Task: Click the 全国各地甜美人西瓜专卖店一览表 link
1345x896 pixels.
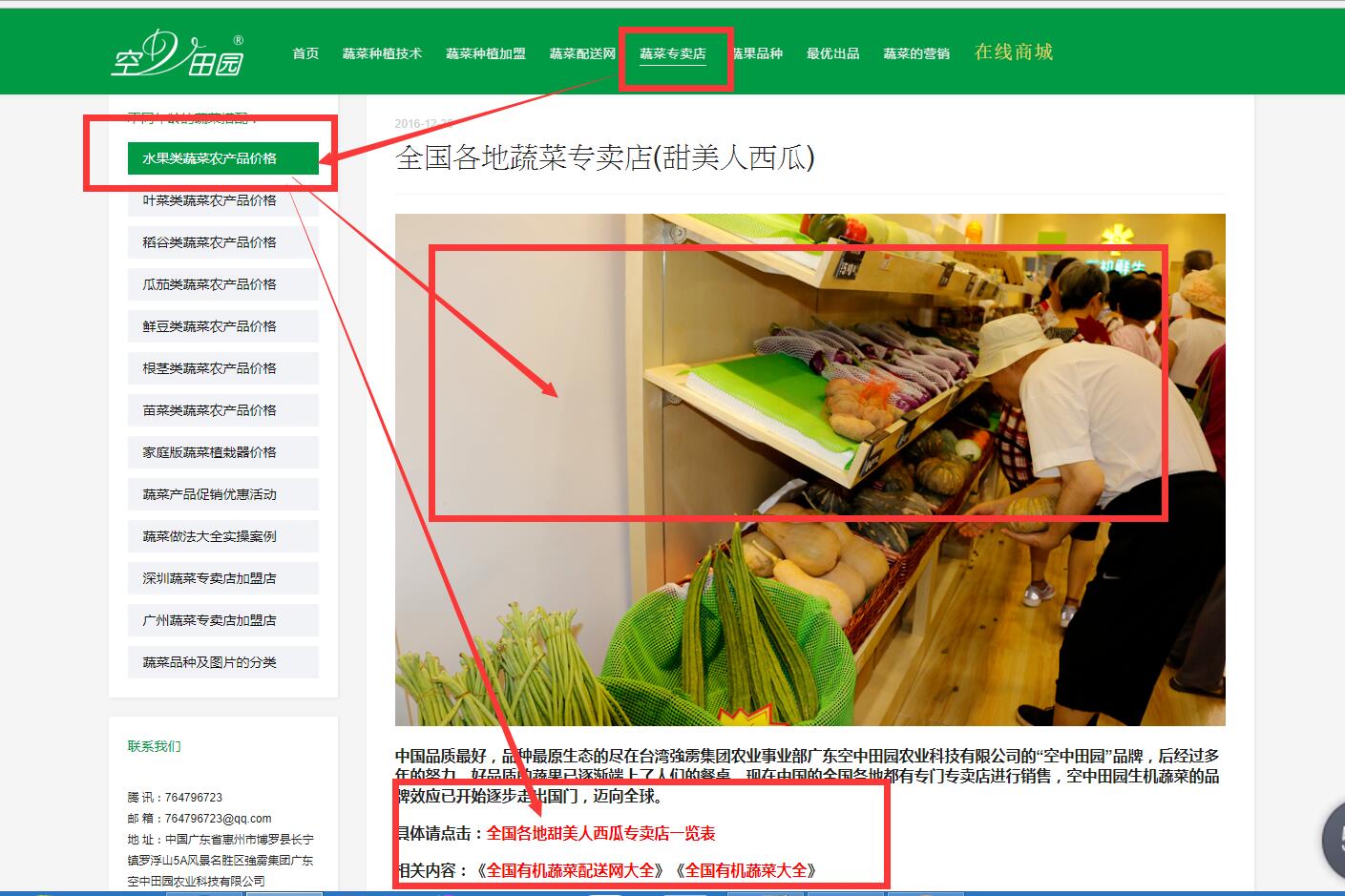Action: pos(600,833)
